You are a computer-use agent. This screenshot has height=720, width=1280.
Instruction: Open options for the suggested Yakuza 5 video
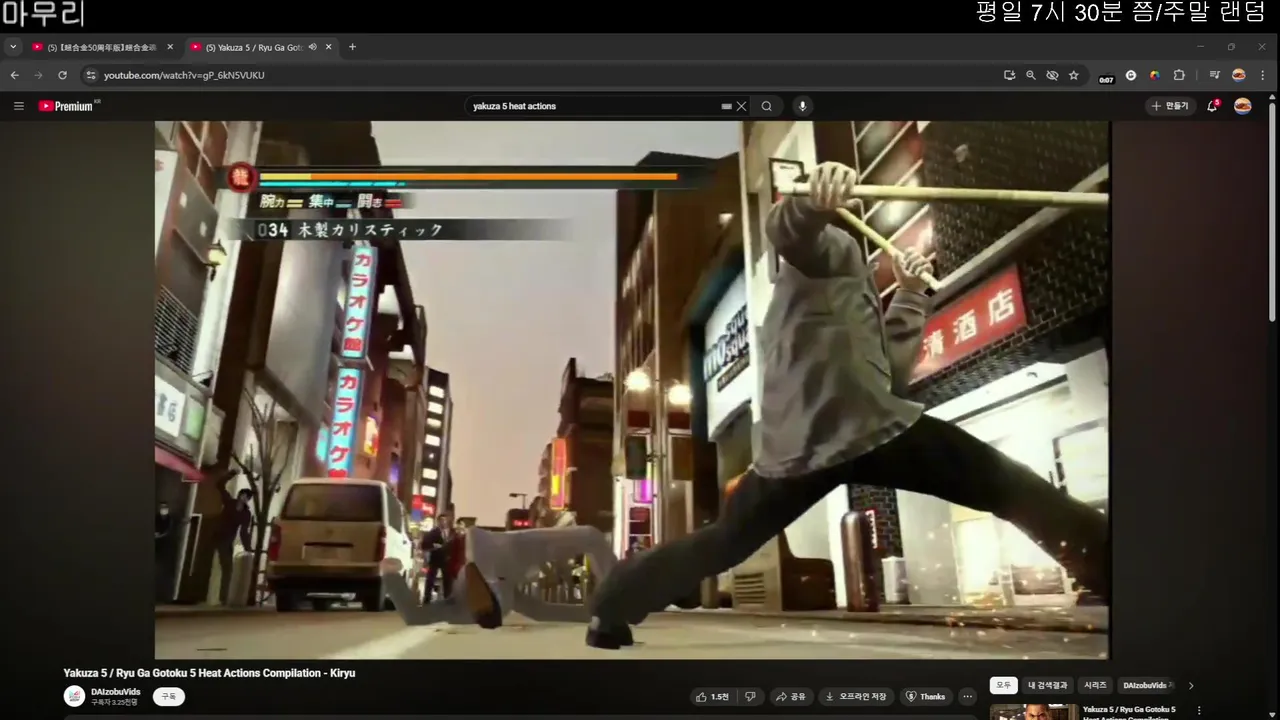click(1199, 711)
